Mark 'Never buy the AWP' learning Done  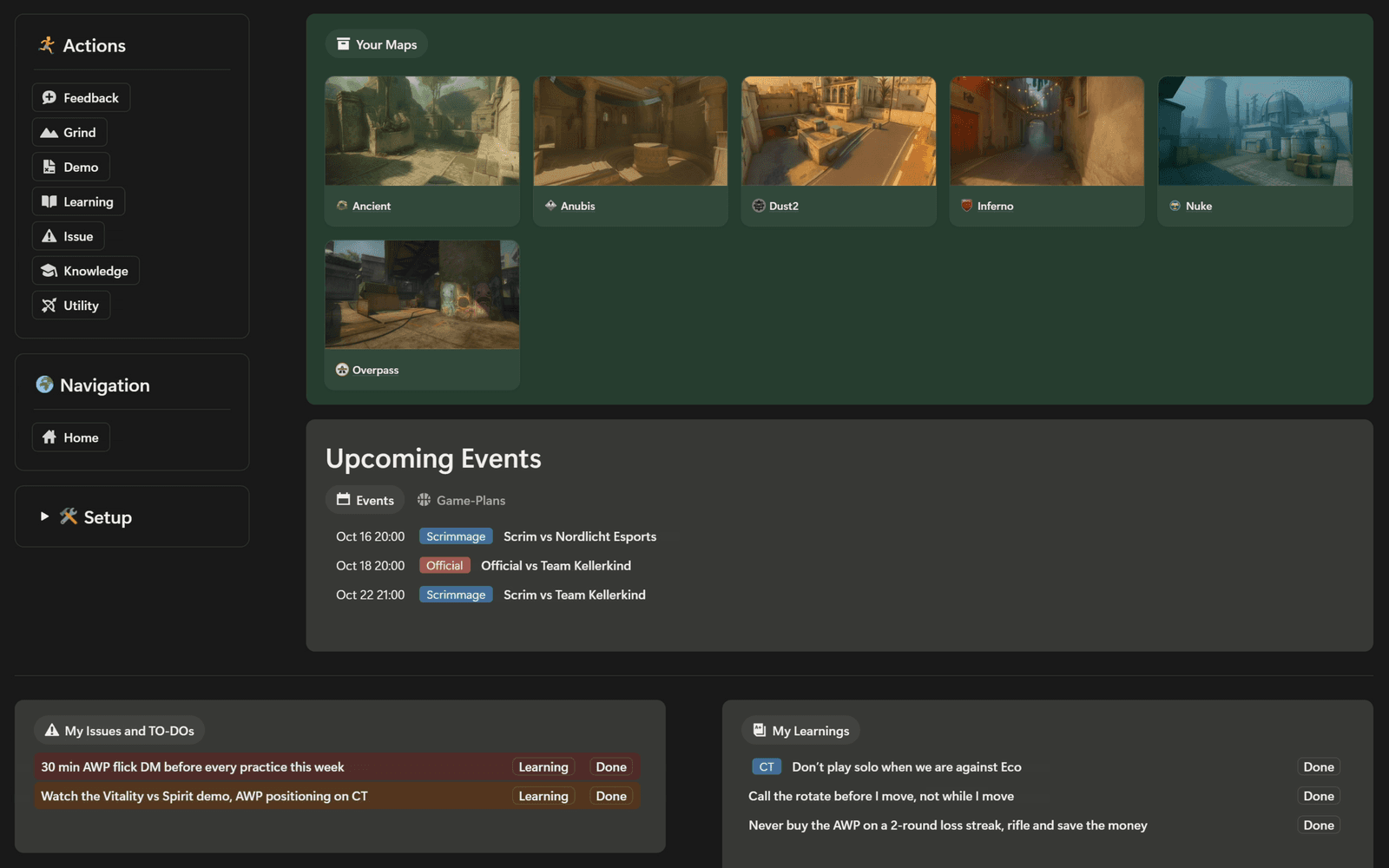coord(1319,825)
